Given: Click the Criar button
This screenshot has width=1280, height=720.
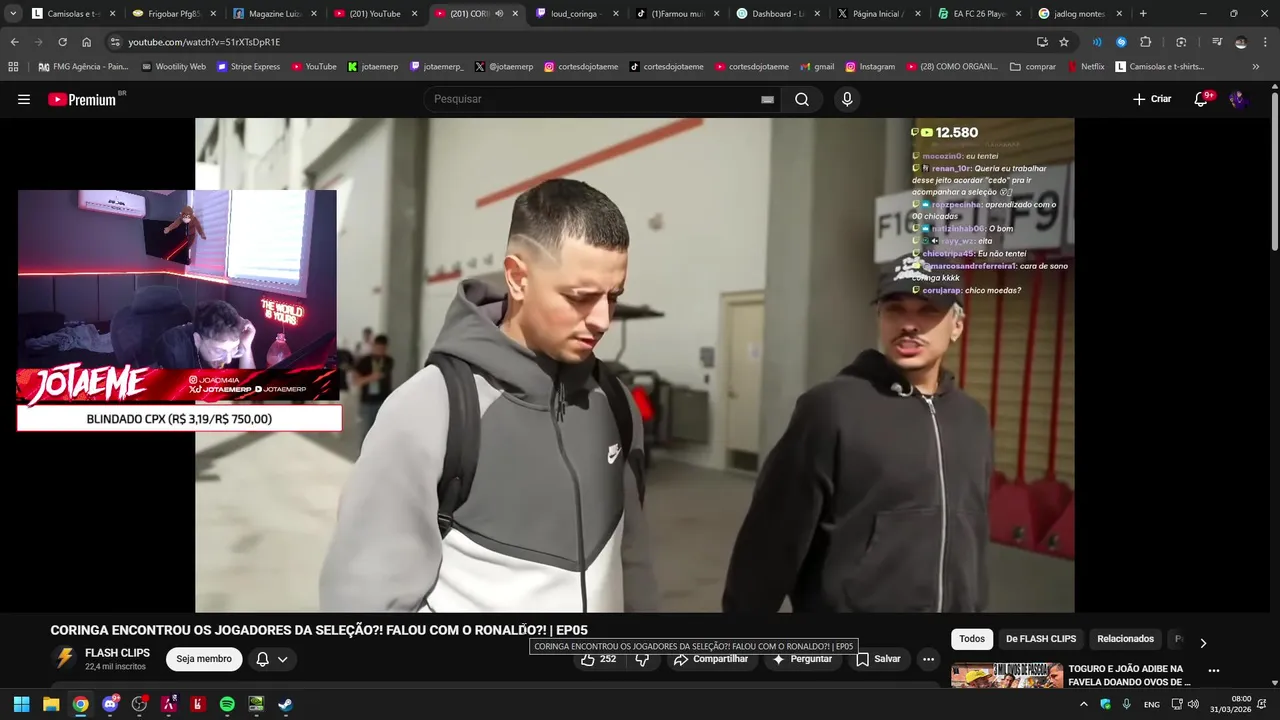Looking at the screenshot, I should click(1152, 99).
